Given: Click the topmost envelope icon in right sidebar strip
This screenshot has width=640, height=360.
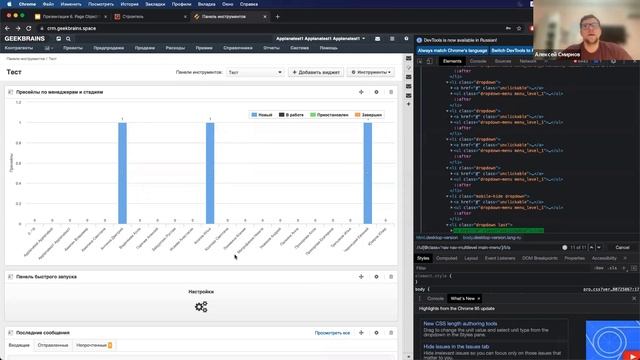Looking at the screenshot, I should click(409, 58).
